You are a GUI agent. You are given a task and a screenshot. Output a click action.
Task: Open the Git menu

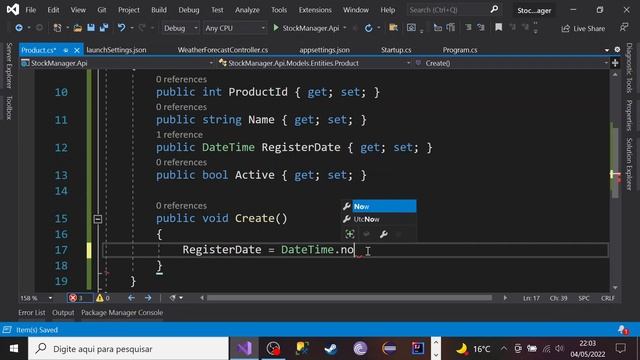[102, 10]
